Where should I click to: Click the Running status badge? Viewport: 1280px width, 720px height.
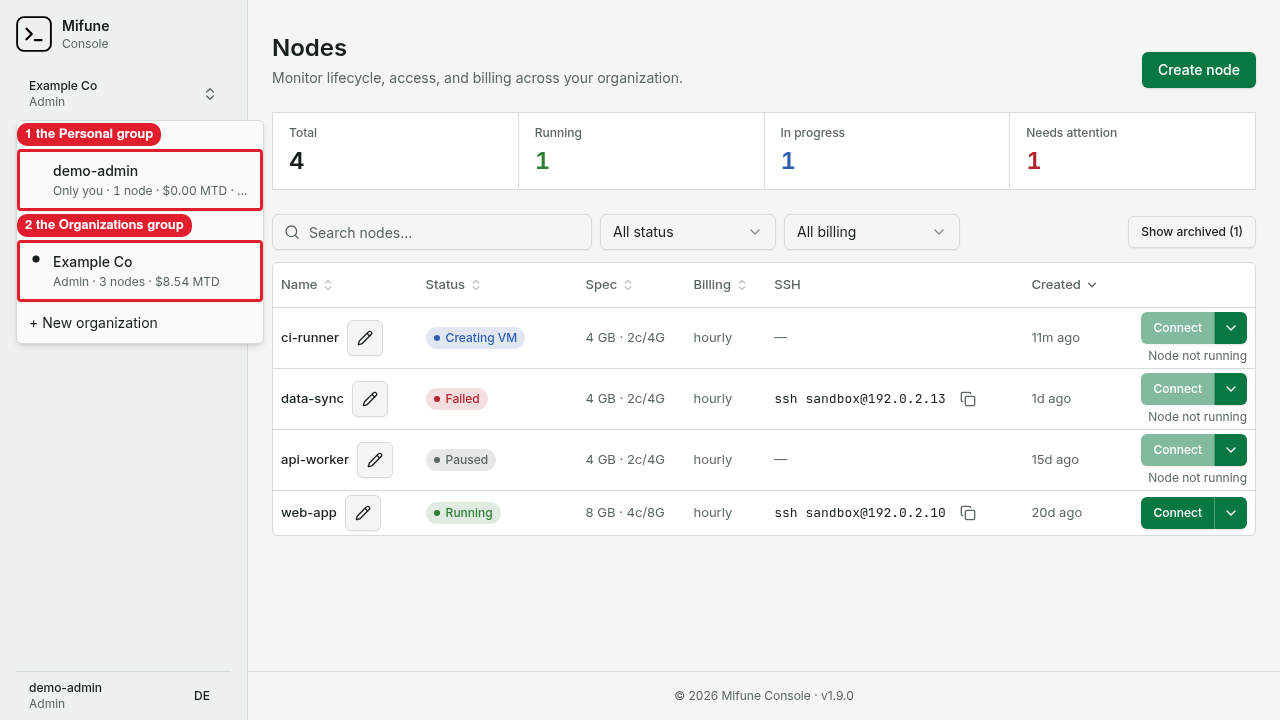pos(463,513)
